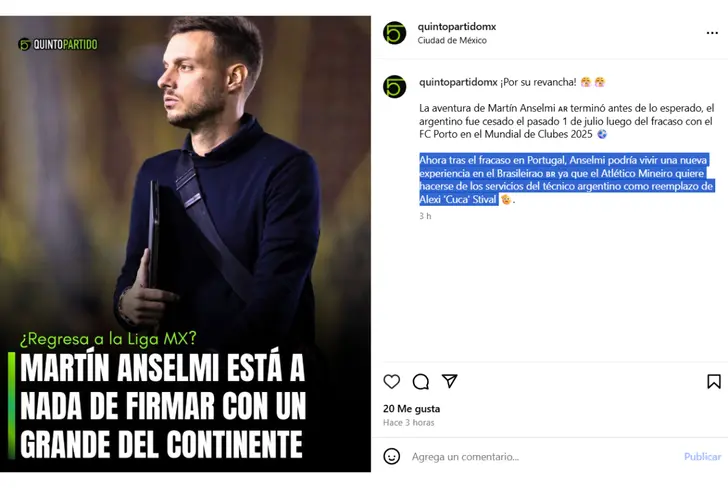Click the Quinto Partido logo on image
Screen dimensions: 728x488
click(x=58, y=44)
